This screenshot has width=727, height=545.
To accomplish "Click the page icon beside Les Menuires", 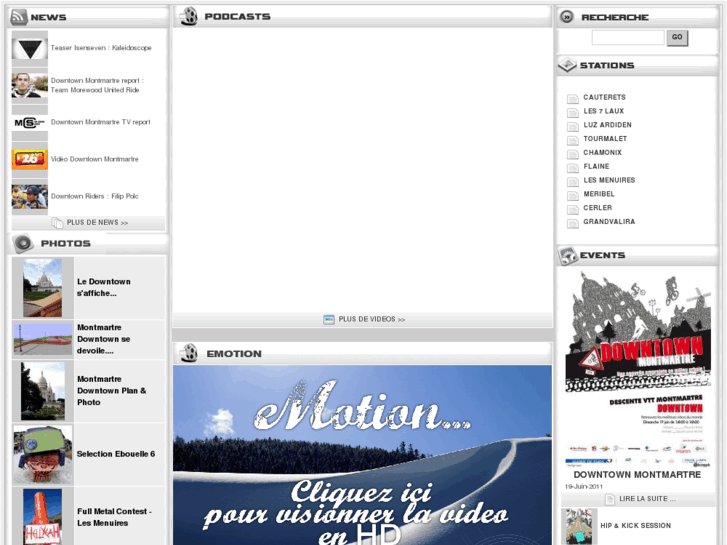I will (x=573, y=181).
